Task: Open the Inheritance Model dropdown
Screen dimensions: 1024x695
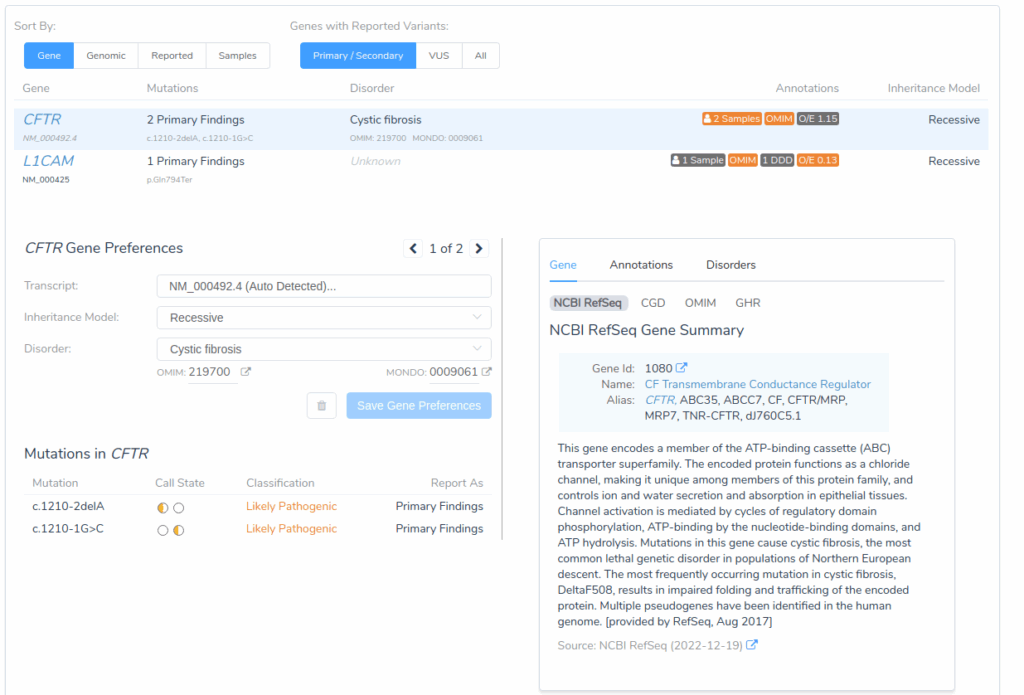Action: (x=323, y=318)
